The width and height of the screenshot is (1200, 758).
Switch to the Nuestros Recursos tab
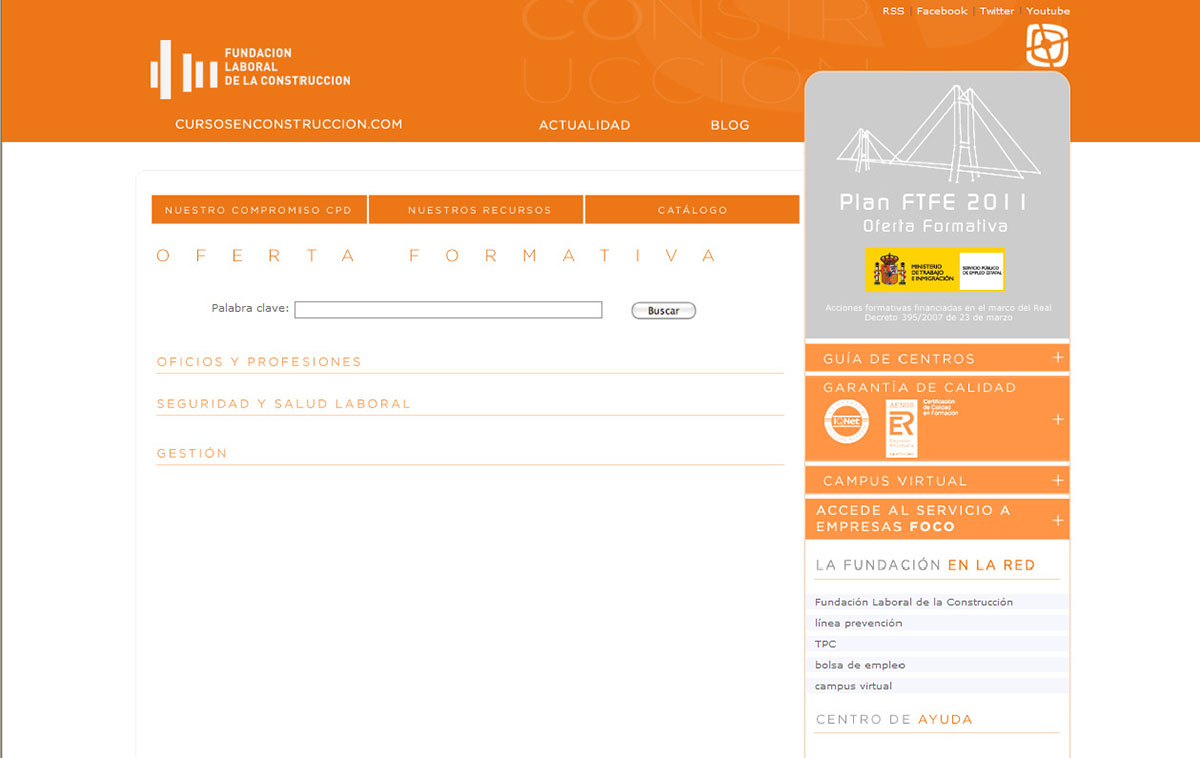tap(479, 210)
